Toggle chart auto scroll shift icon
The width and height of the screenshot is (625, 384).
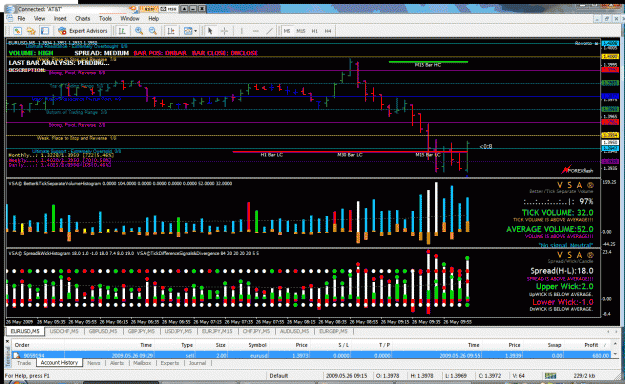(171, 31)
